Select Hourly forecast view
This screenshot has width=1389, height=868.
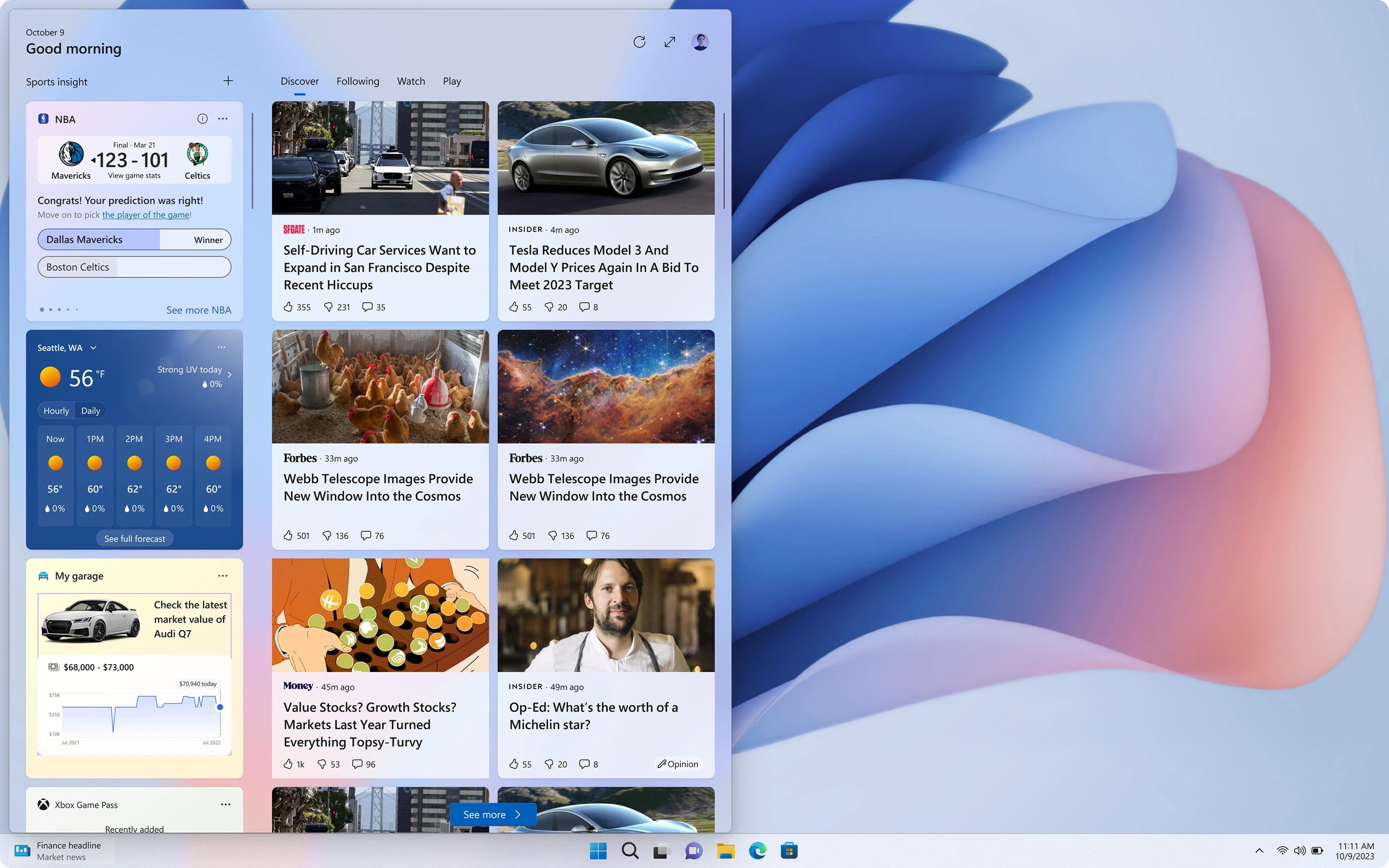pyautogui.click(x=56, y=410)
